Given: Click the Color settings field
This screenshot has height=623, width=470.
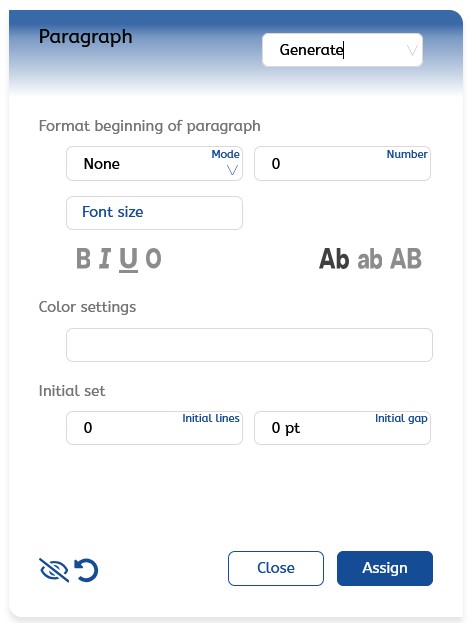Looking at the screenshot, I should click(x=250, y=345).
